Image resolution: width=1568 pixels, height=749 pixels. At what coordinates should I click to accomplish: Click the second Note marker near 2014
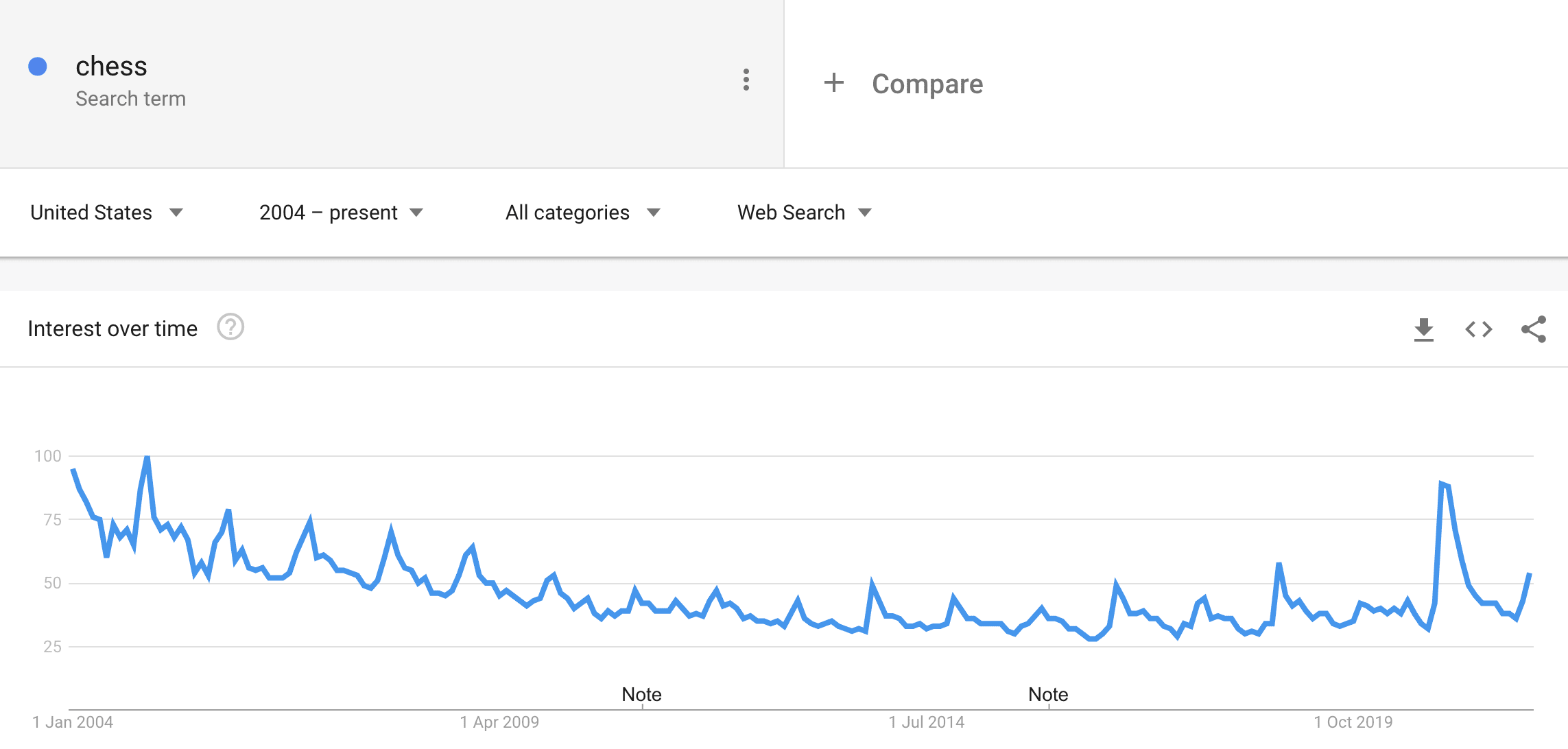1048,694
